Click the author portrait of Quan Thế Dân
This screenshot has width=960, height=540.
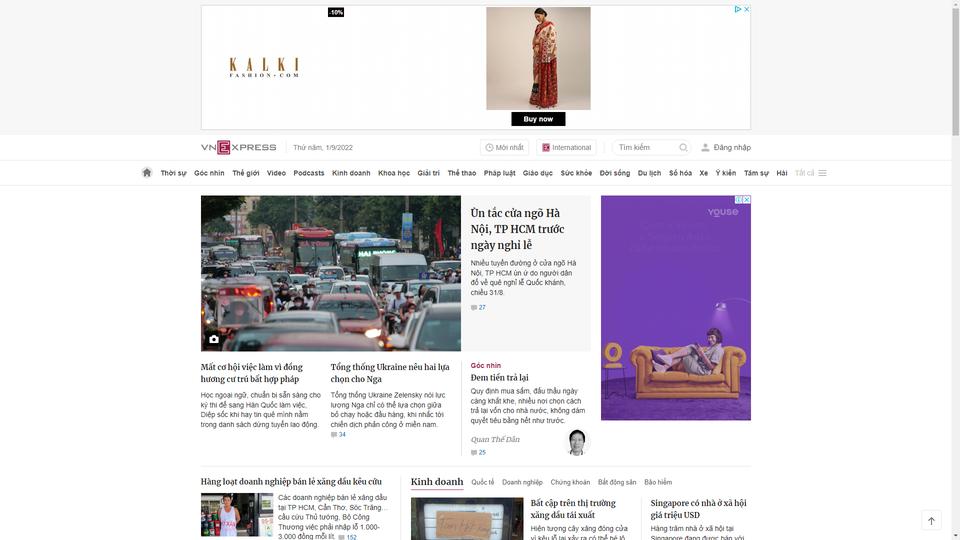pyautogui.click(x=577, y=442)
